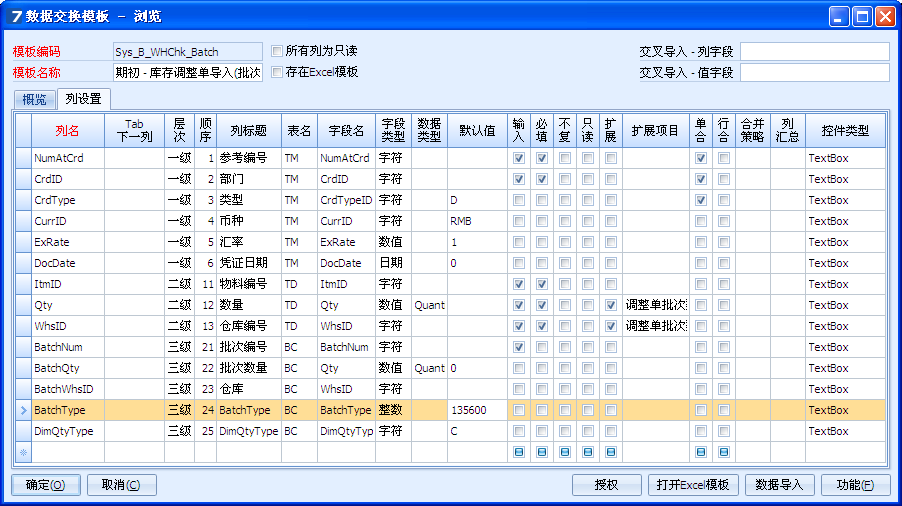Toggle 存在Excel模板 checkbox
Viewport: 902px width, 506px height.
278,72
